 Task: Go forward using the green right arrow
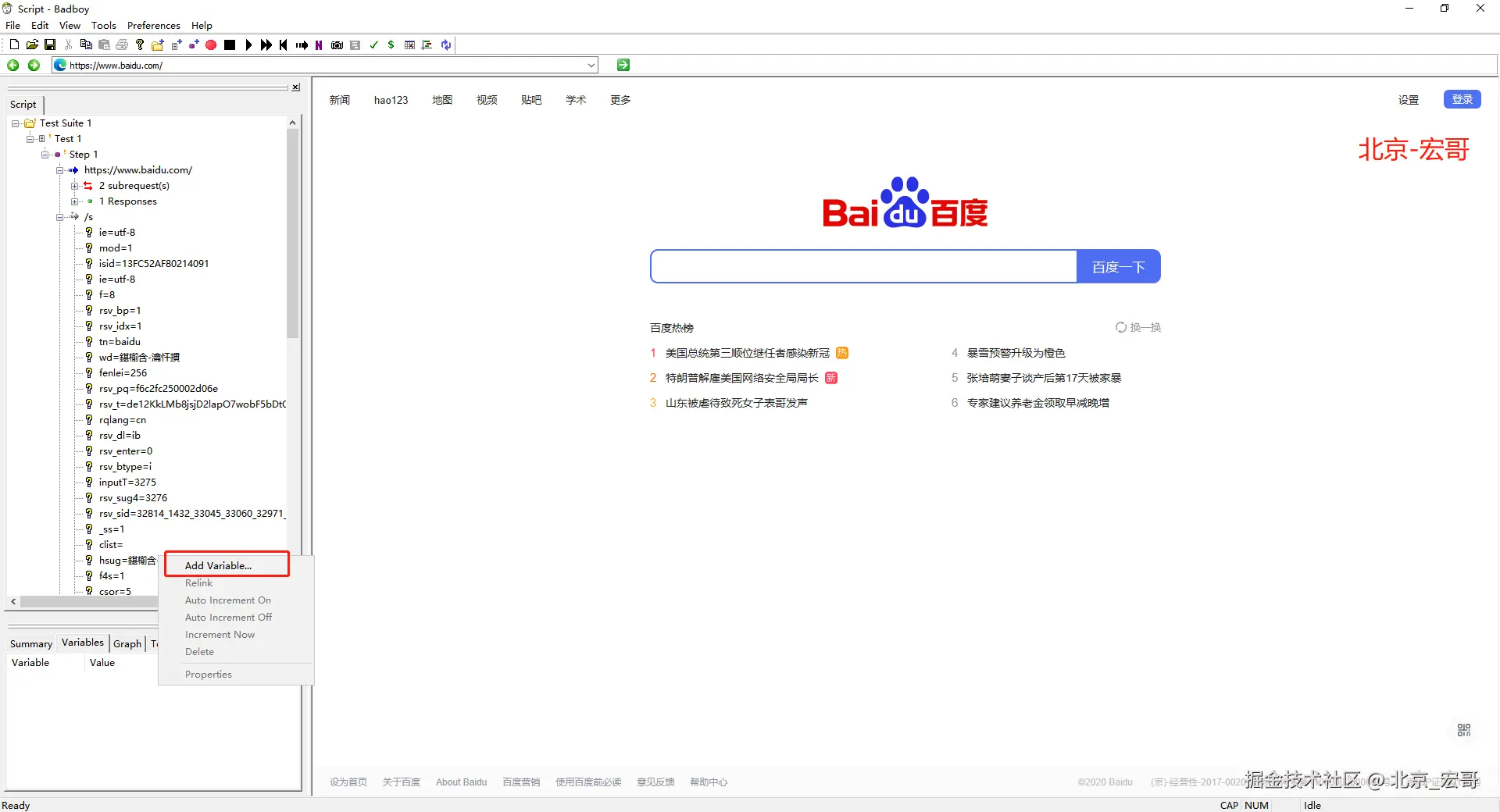click(x=34, y=66)
